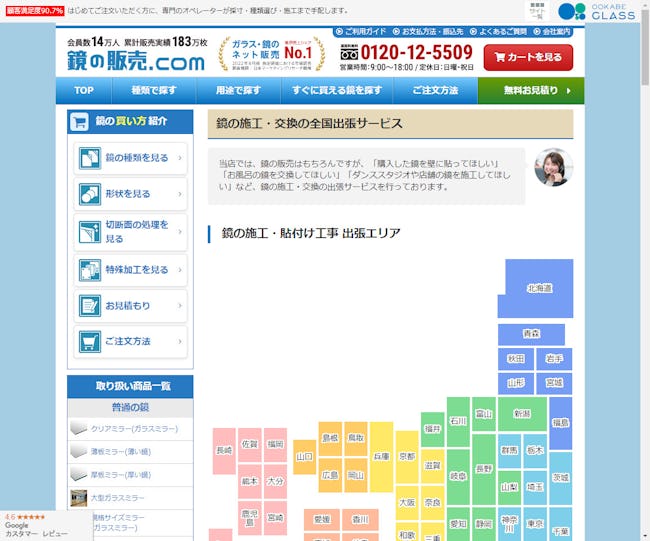Open the すぐに買える鏡を探す navigation tab
650x541 pixels.
pyautogui.click(x=338, y=91)
